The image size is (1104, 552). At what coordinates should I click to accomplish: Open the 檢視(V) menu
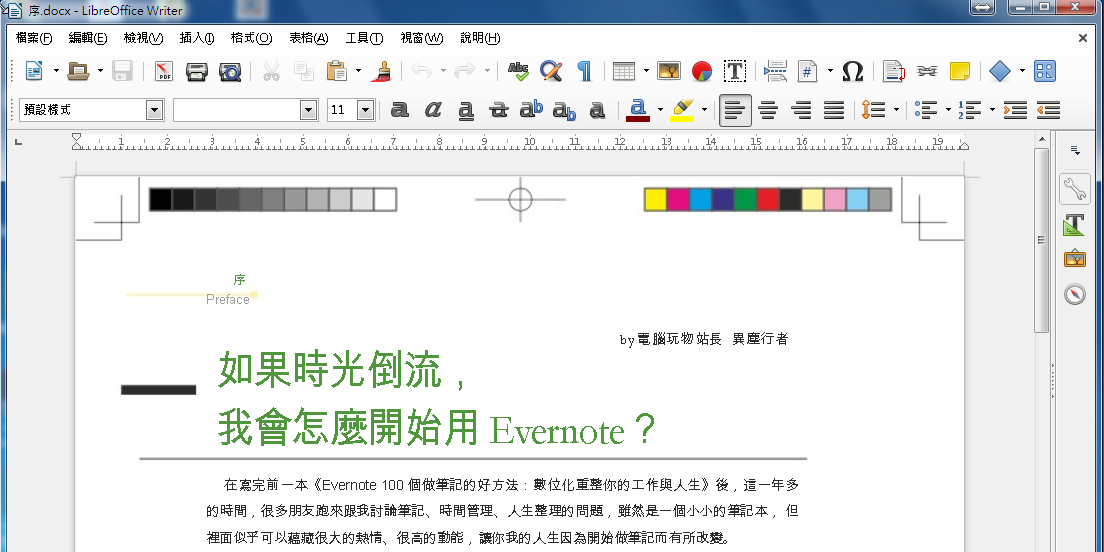pyautogui.click(x=143, y=38)
